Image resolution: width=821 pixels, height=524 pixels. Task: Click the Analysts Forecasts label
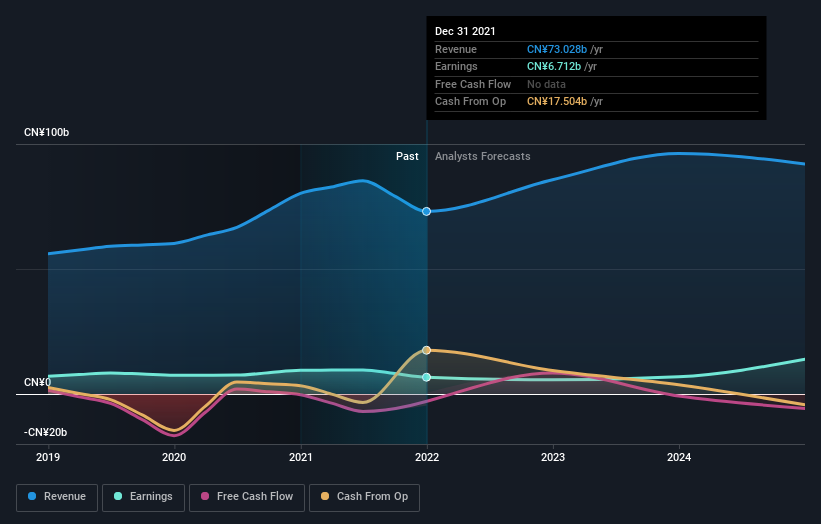click(482, 157)
